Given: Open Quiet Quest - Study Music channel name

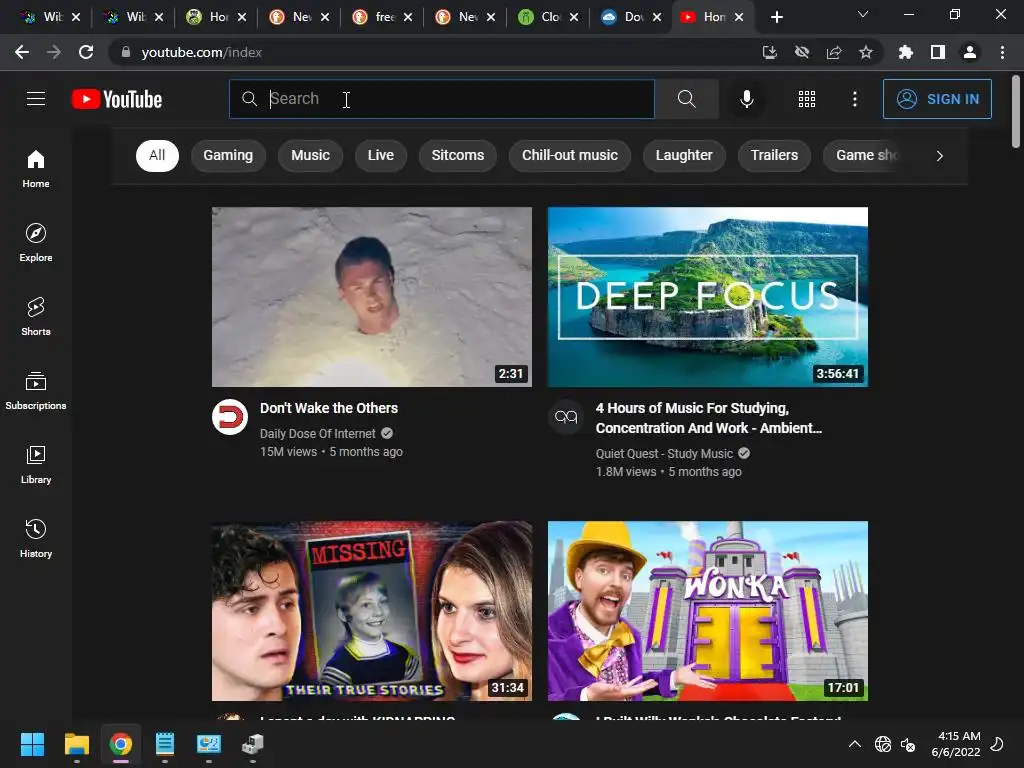Looking at the screenshot, I should tap(664, 453).
